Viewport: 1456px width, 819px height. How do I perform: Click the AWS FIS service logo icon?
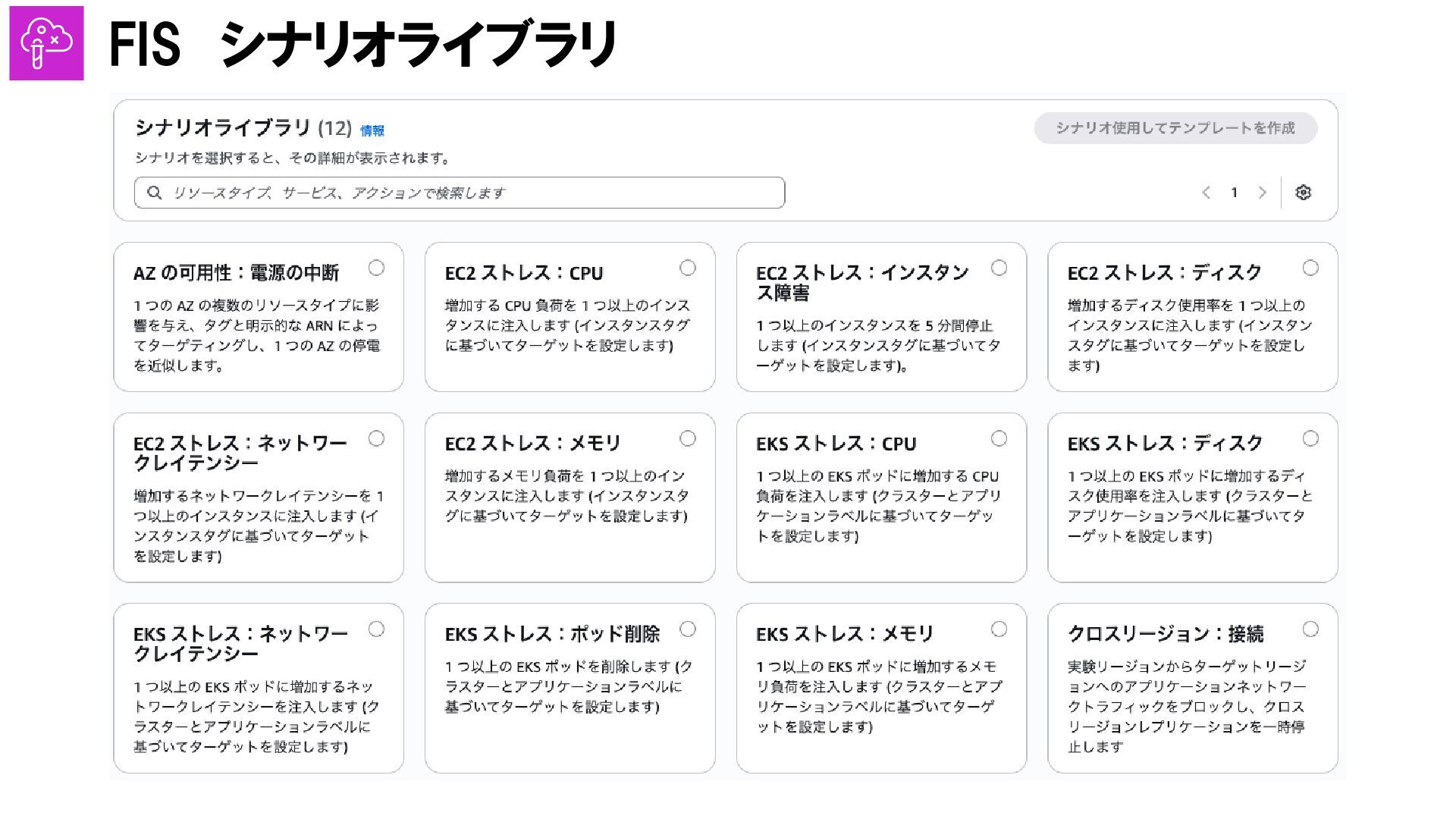(x=46, y=43)
